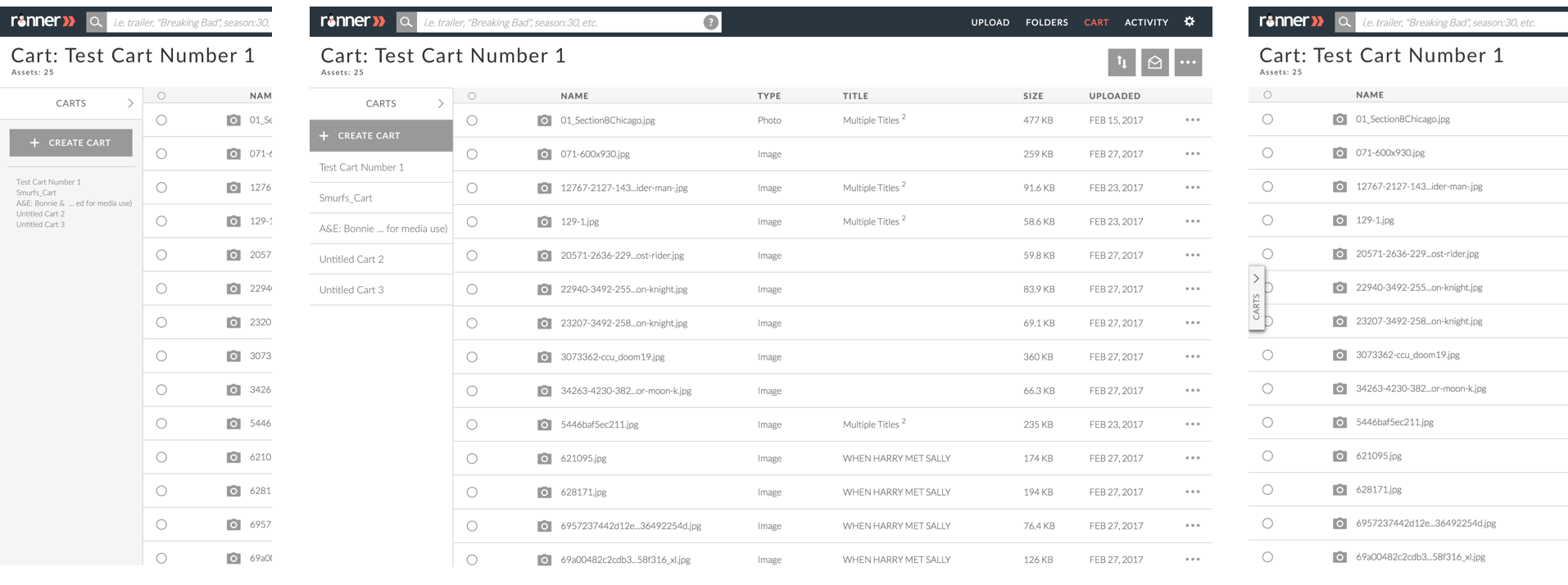1568x585 pixels.
Task: Click WHEN HARRY MET SALLY title for 621095.jpg
Action: [x=896, y=459]
